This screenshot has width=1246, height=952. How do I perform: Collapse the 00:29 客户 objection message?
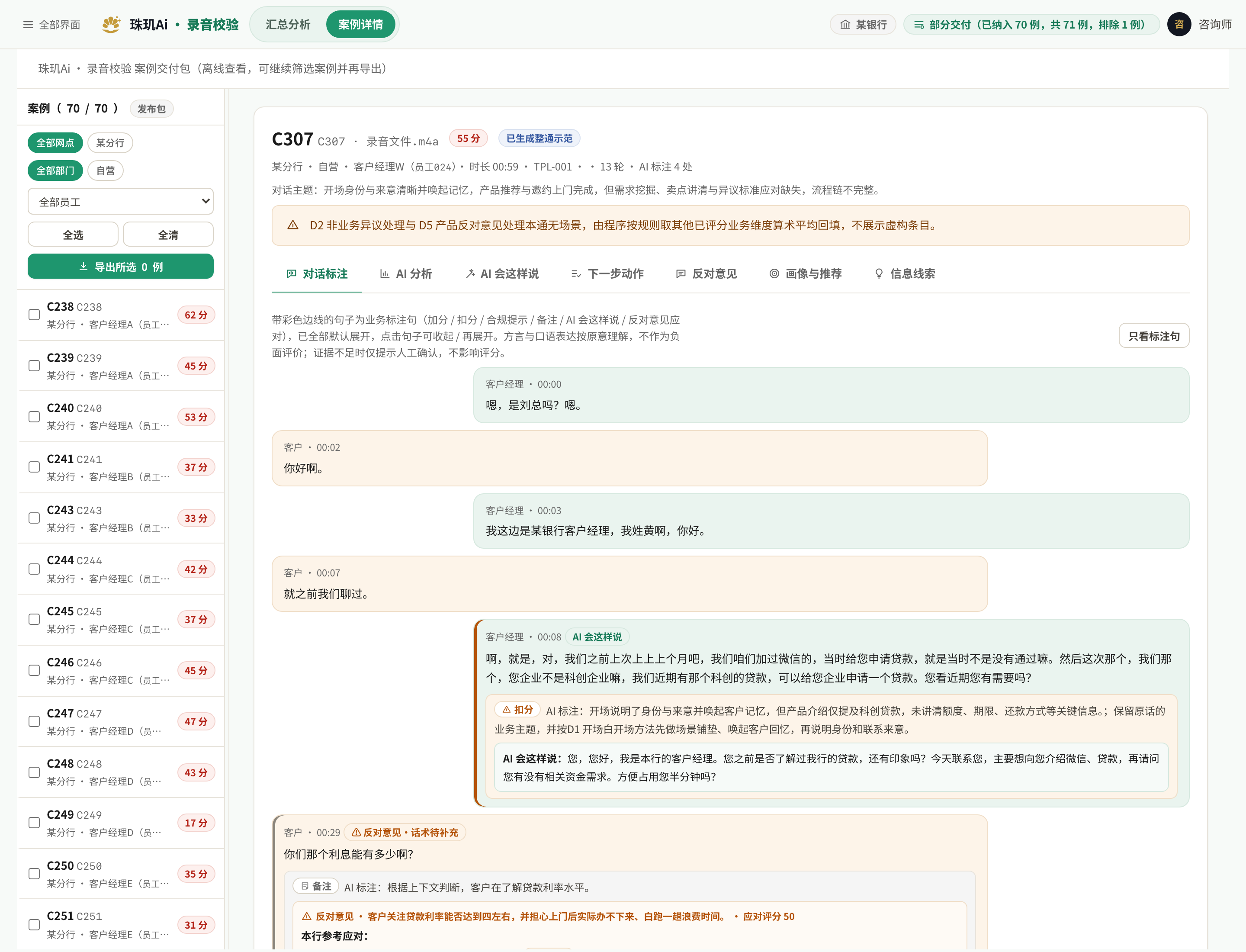tap(629, 882)
